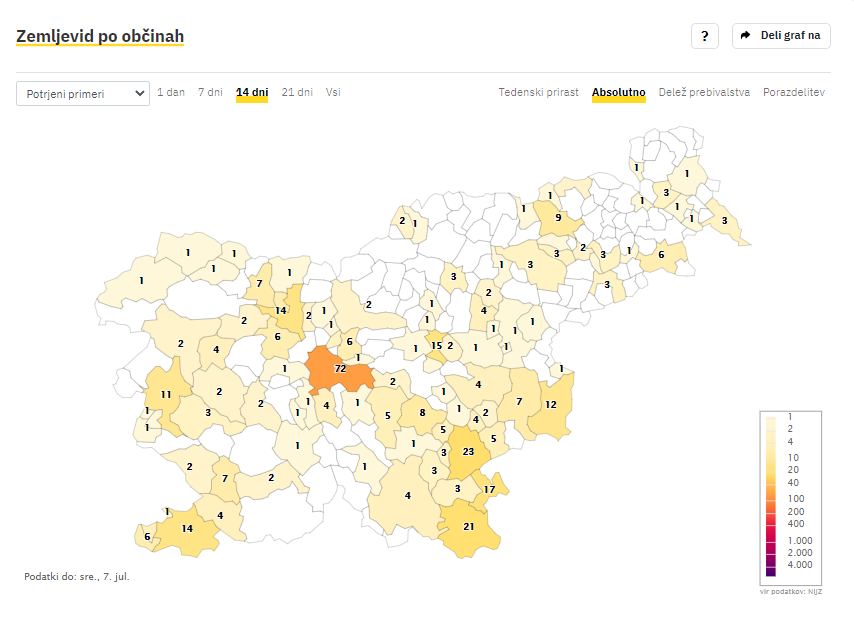Click the municipality labeled 23
This screenshot has width=854, height=622.
coord(467,452)
